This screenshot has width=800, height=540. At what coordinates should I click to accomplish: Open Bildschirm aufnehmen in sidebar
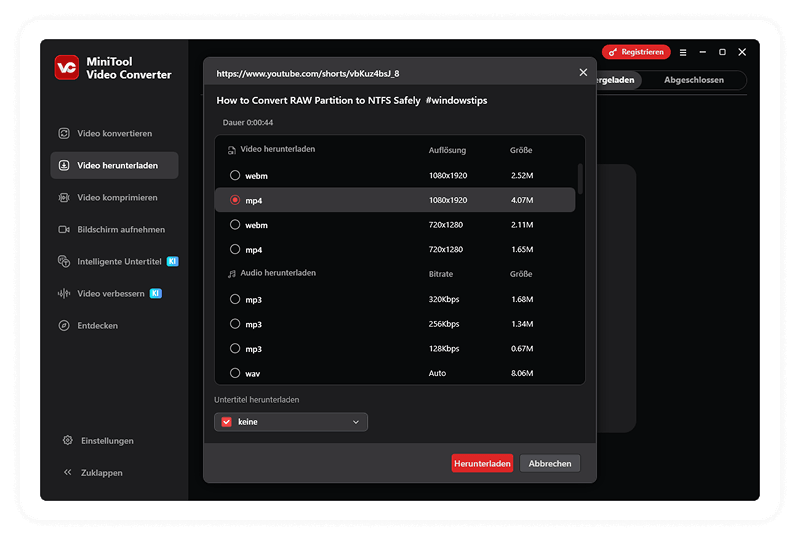114,230
